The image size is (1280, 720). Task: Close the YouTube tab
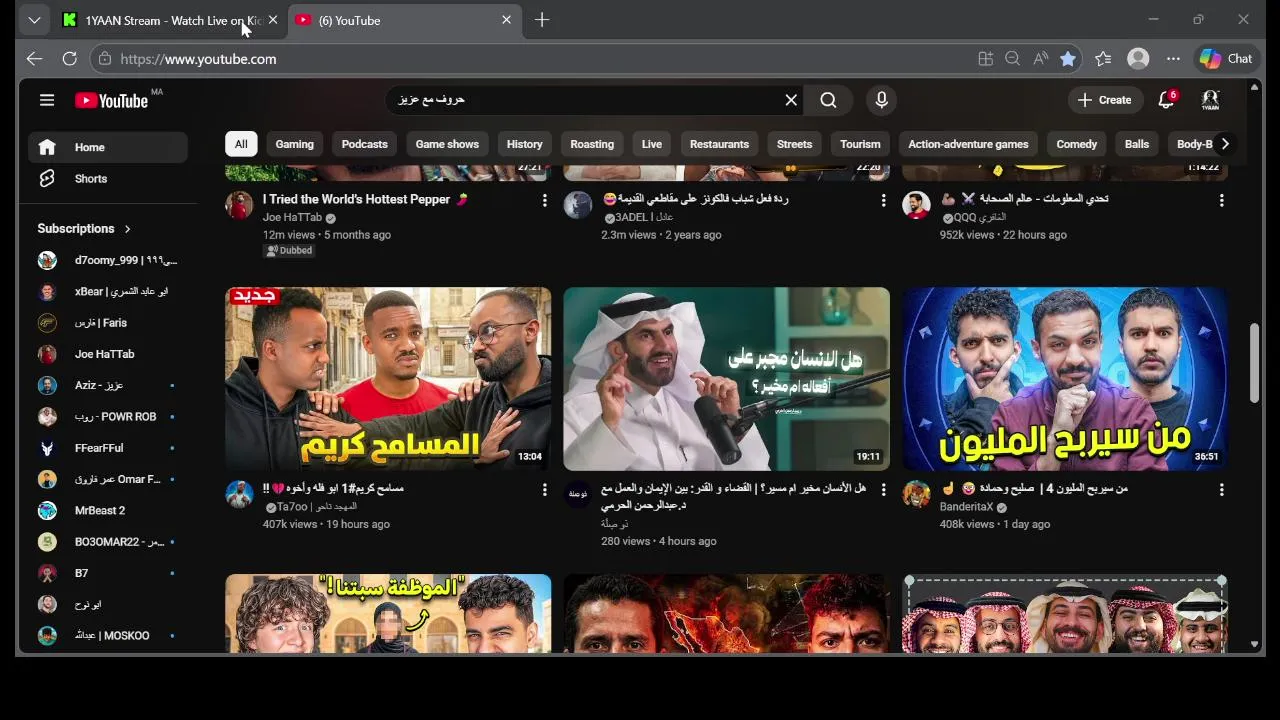[x=506, y=20]
